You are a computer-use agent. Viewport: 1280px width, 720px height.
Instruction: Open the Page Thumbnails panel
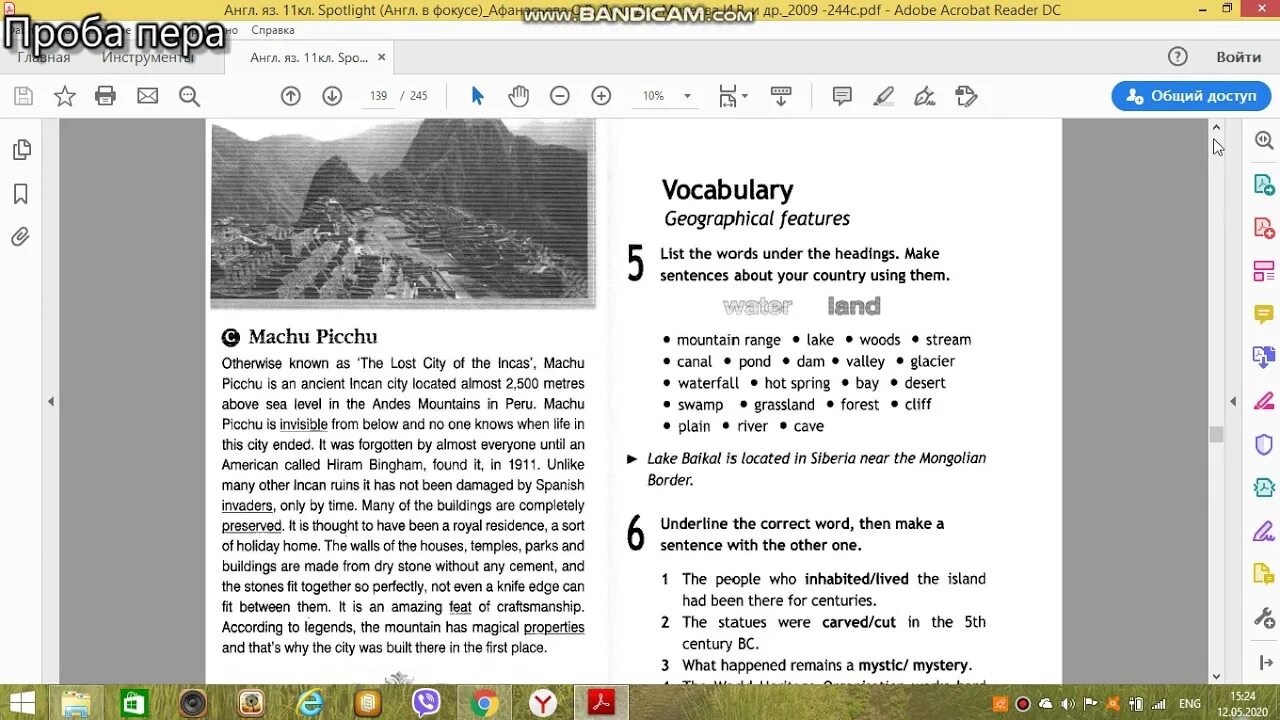(x=21, y=150)
